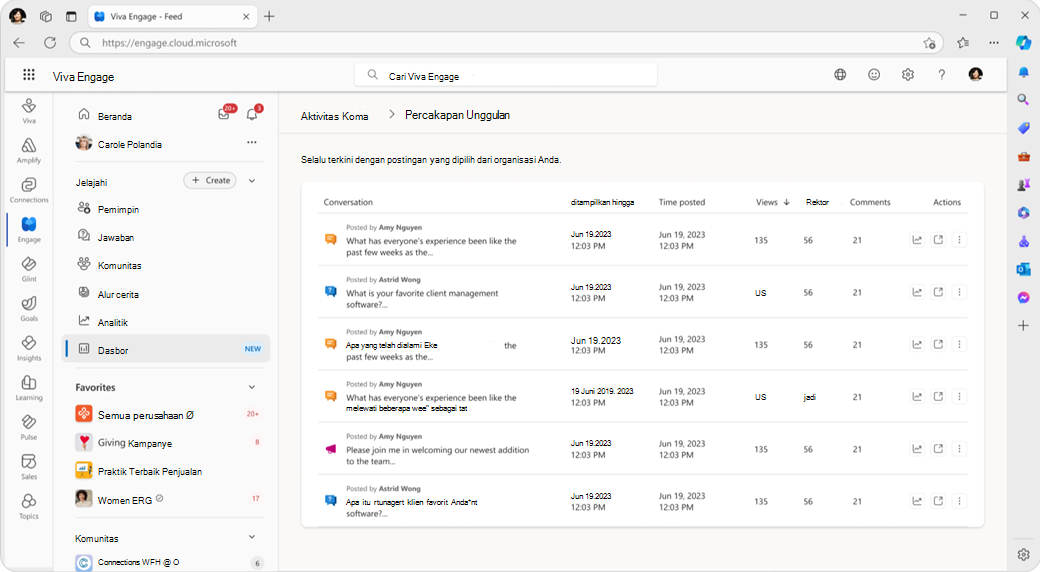Open the Connections app in left rail
This screenshot has height=572, width=1040.
29,190
